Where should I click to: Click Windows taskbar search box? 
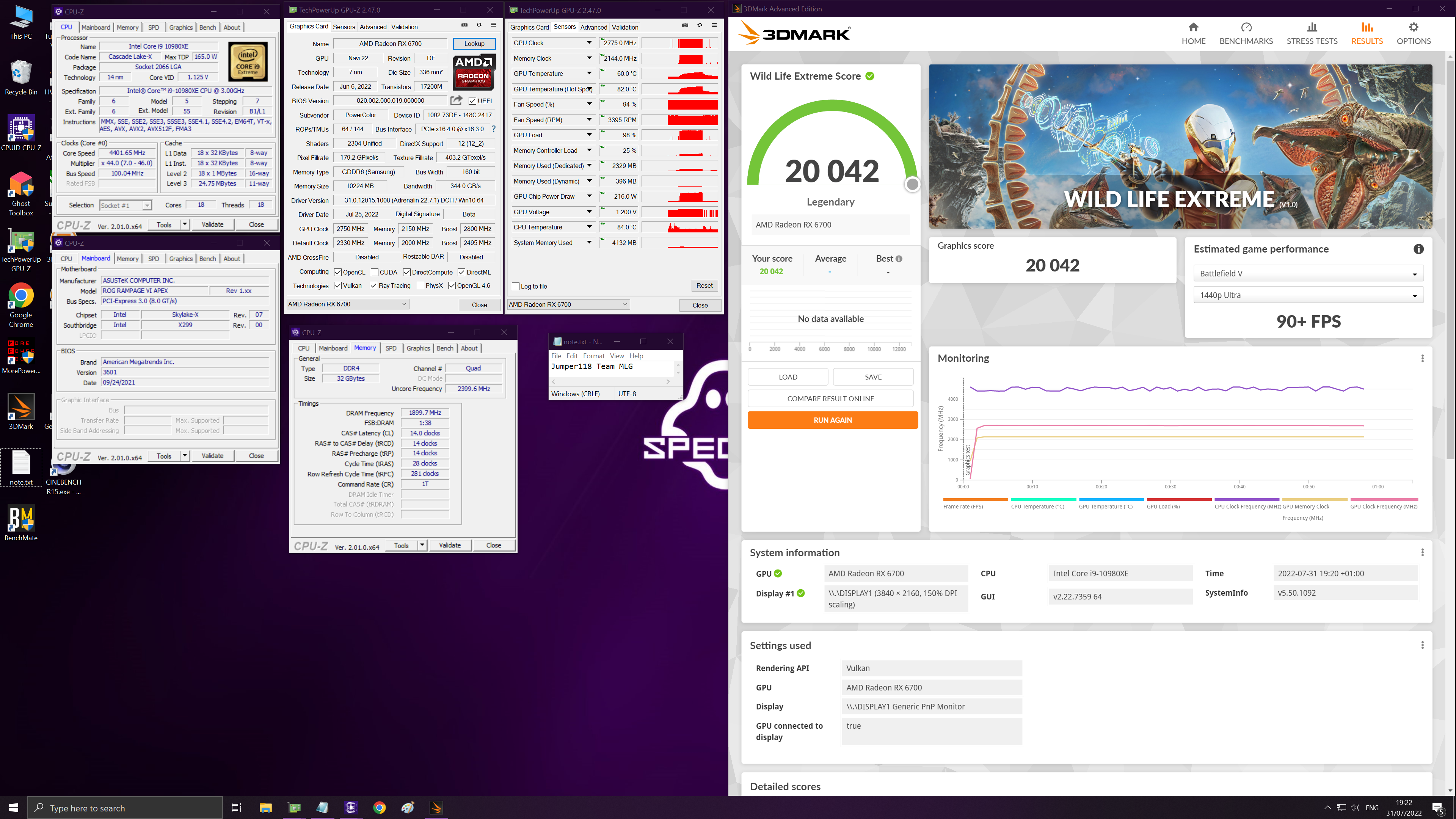coord(126,808)
